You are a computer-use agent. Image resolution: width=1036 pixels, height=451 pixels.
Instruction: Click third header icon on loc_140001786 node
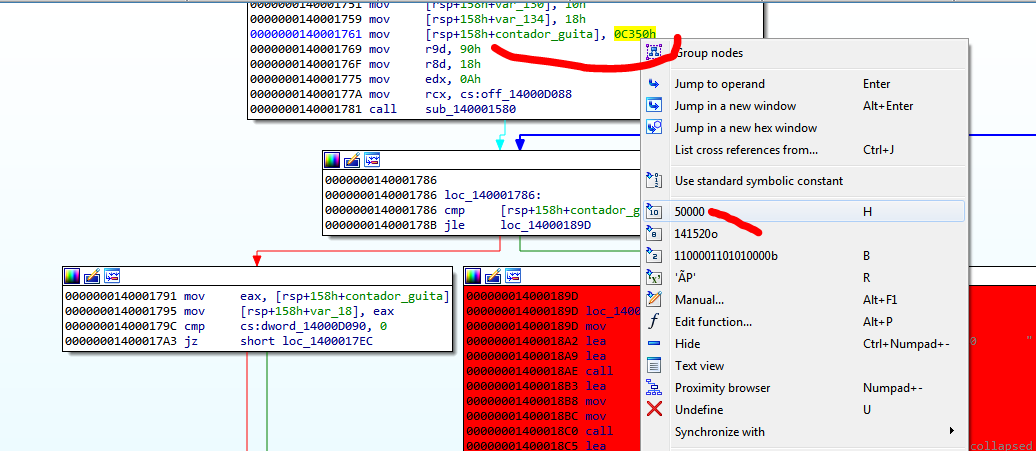pyautogui.click(x=371, y=160)
